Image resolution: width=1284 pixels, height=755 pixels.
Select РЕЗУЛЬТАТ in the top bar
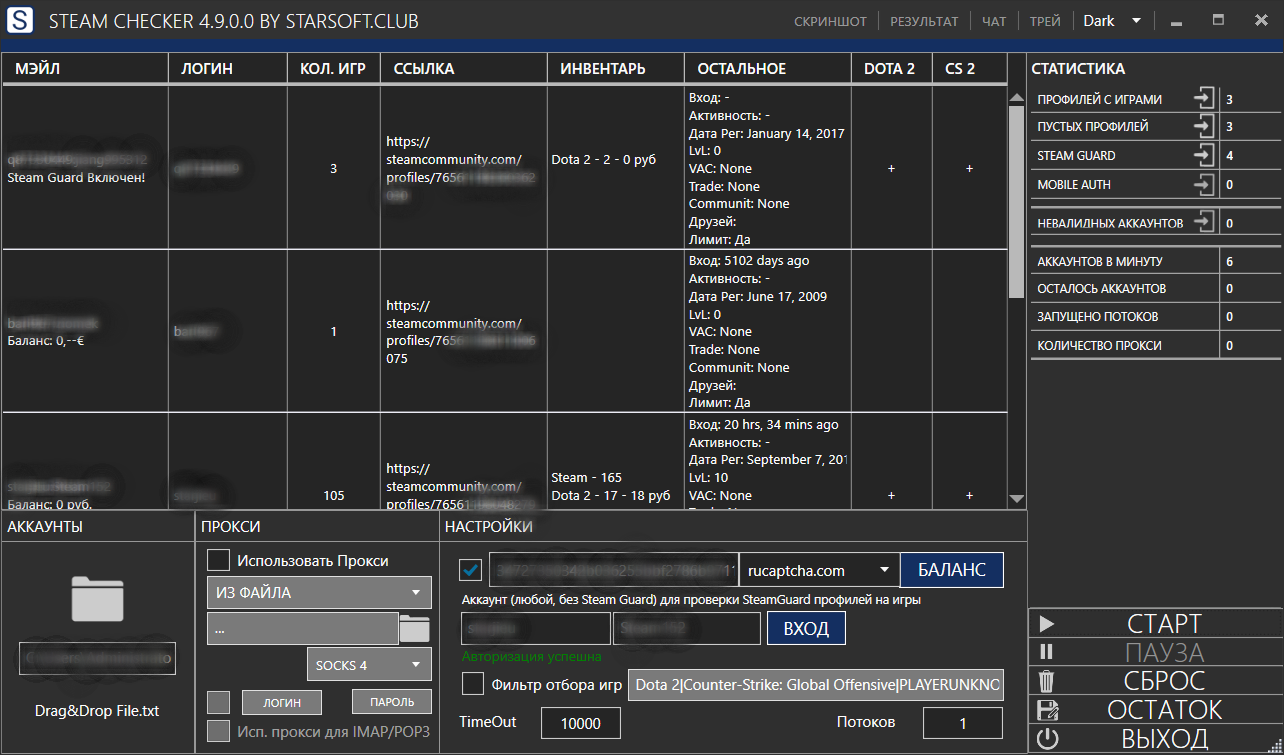coord(924,21)
